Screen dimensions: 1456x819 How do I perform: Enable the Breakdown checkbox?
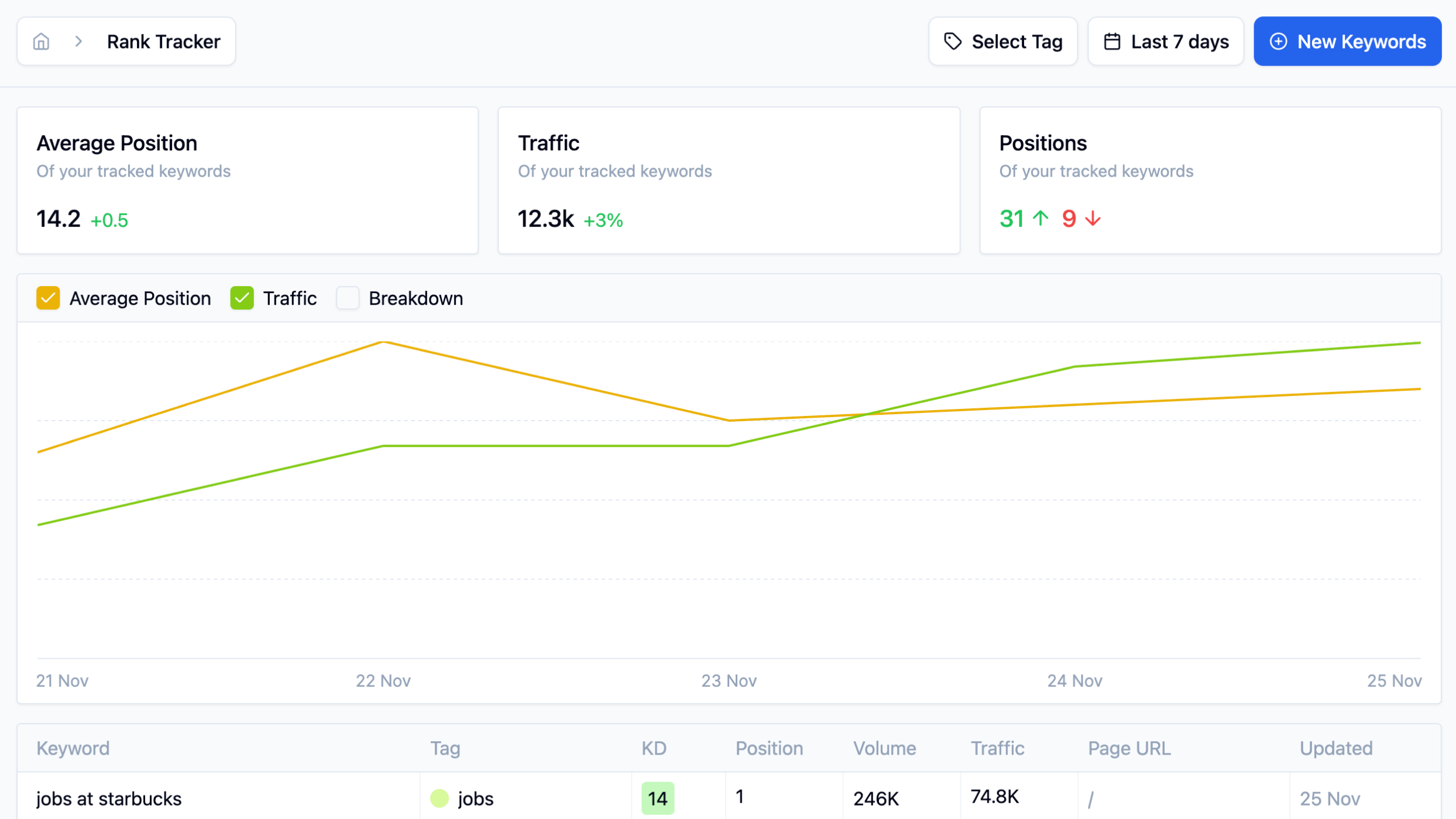click(x=348, y=298)
